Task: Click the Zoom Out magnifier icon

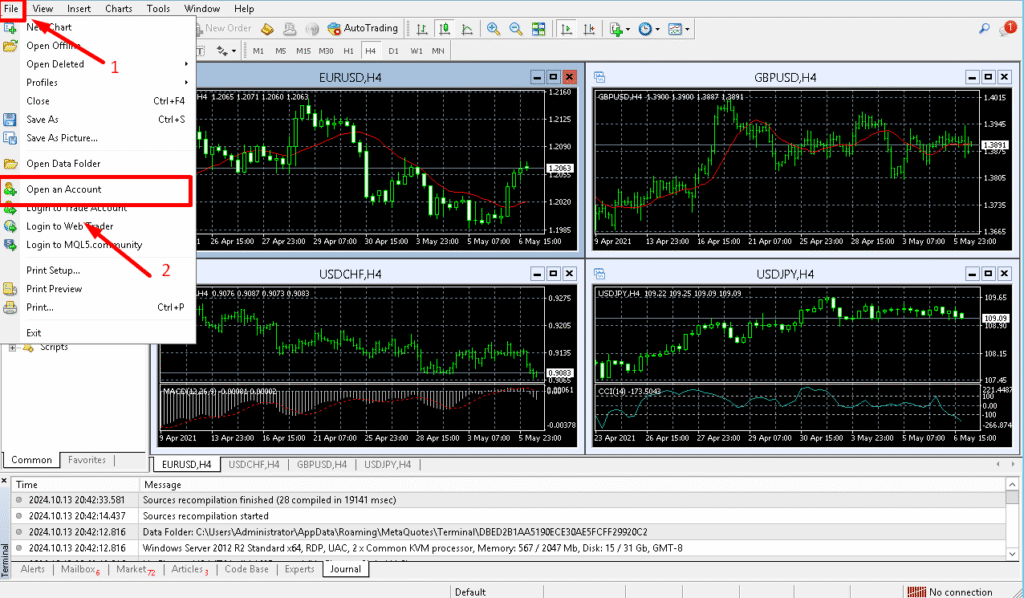Action: coord(516,29)
